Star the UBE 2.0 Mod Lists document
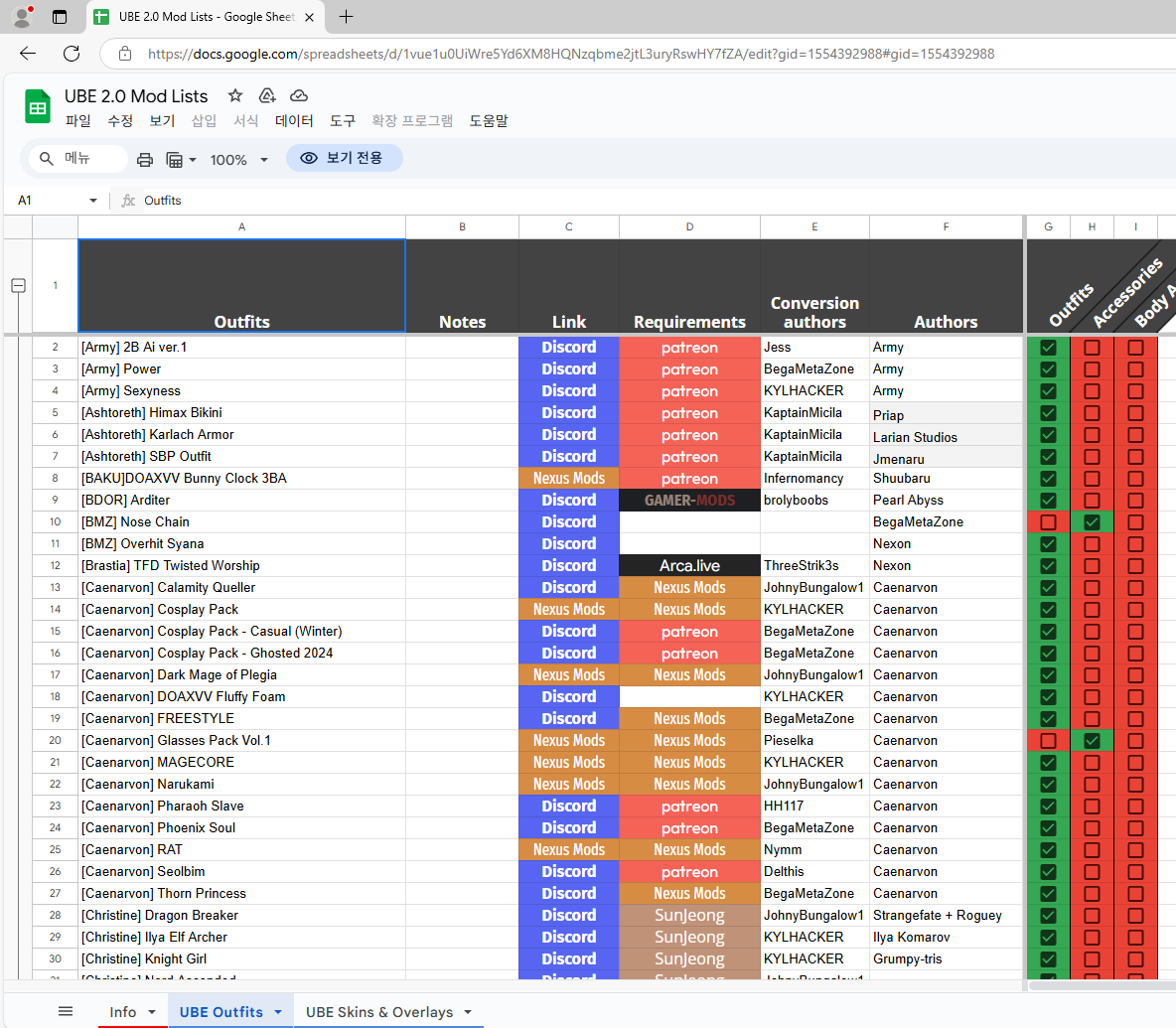The width and height of the screenshot is (1176, 1028). (235, 95)
